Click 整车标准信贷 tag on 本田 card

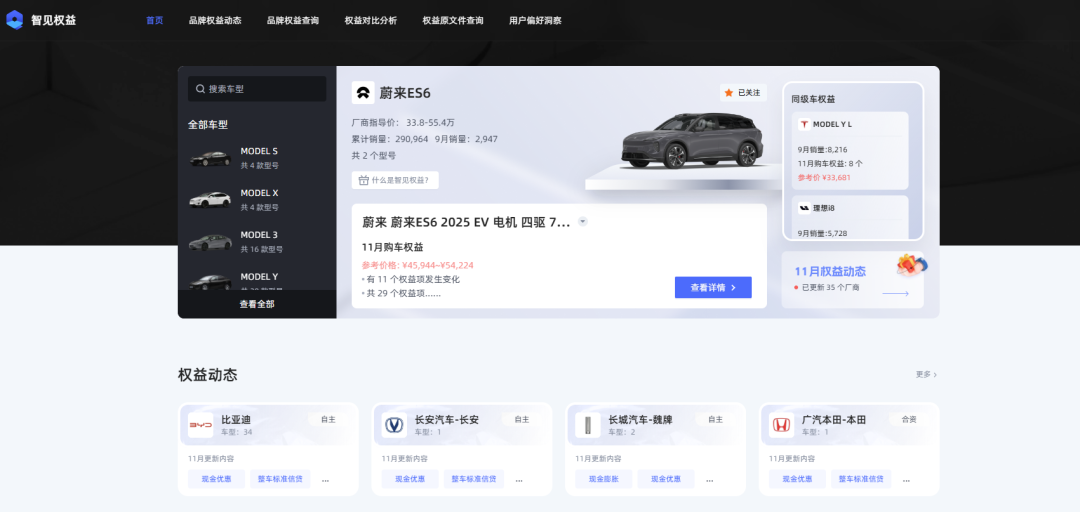pyautogui.click(x=861, y=479)
